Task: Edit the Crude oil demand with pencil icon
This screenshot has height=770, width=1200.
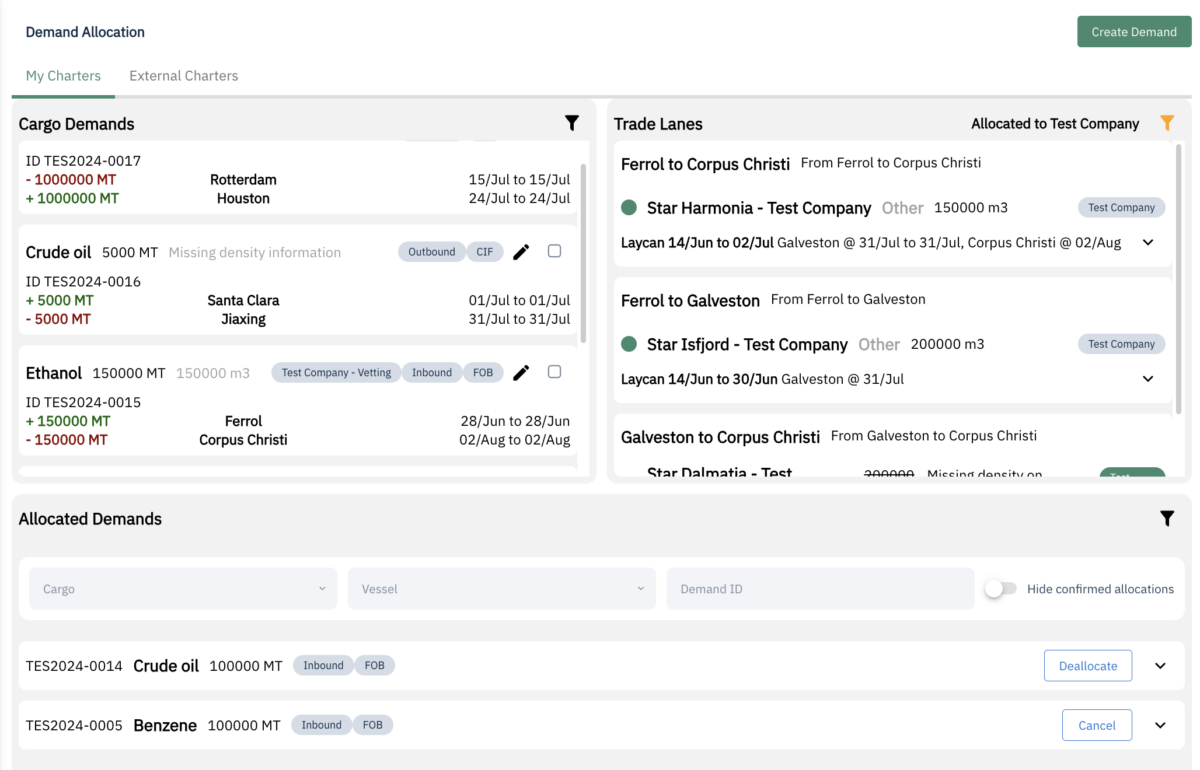Action: coord(521,252)
